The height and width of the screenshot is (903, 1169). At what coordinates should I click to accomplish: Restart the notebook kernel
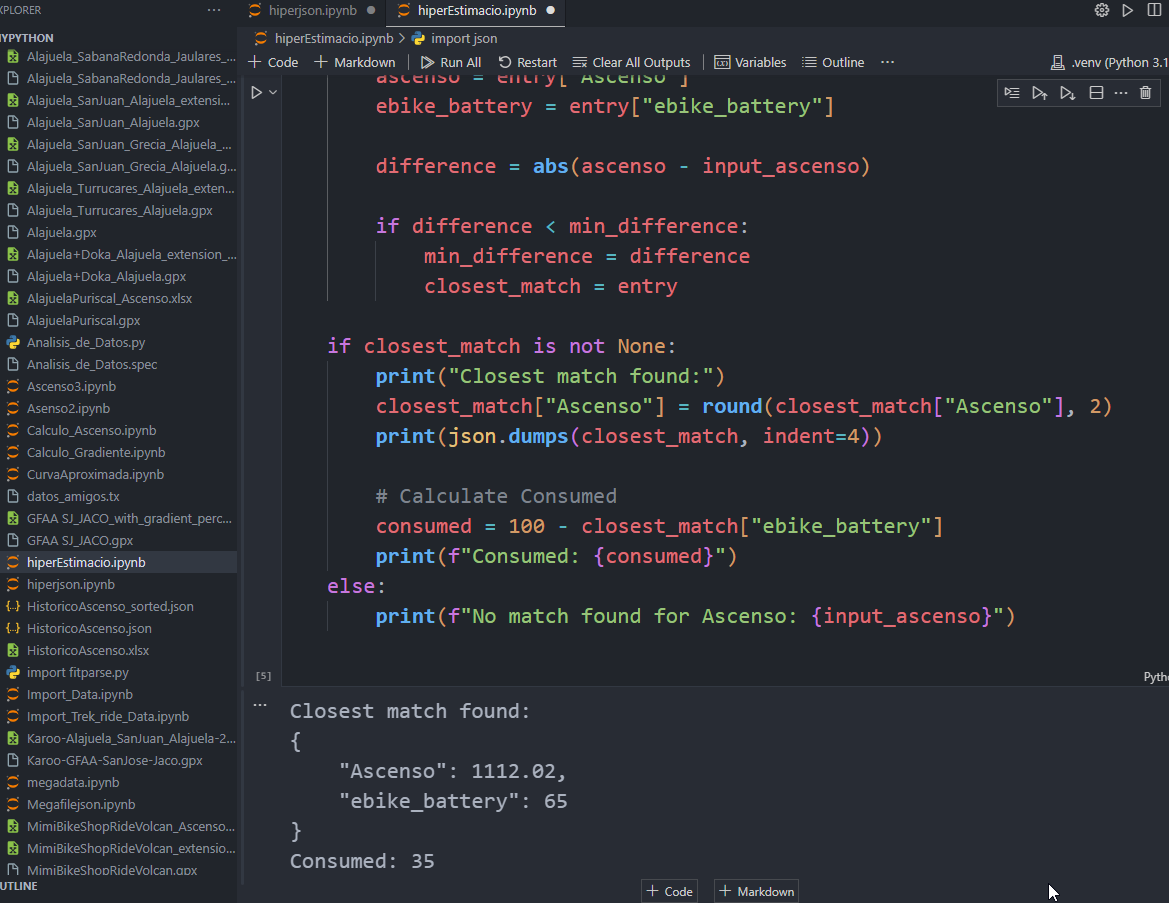527,62
